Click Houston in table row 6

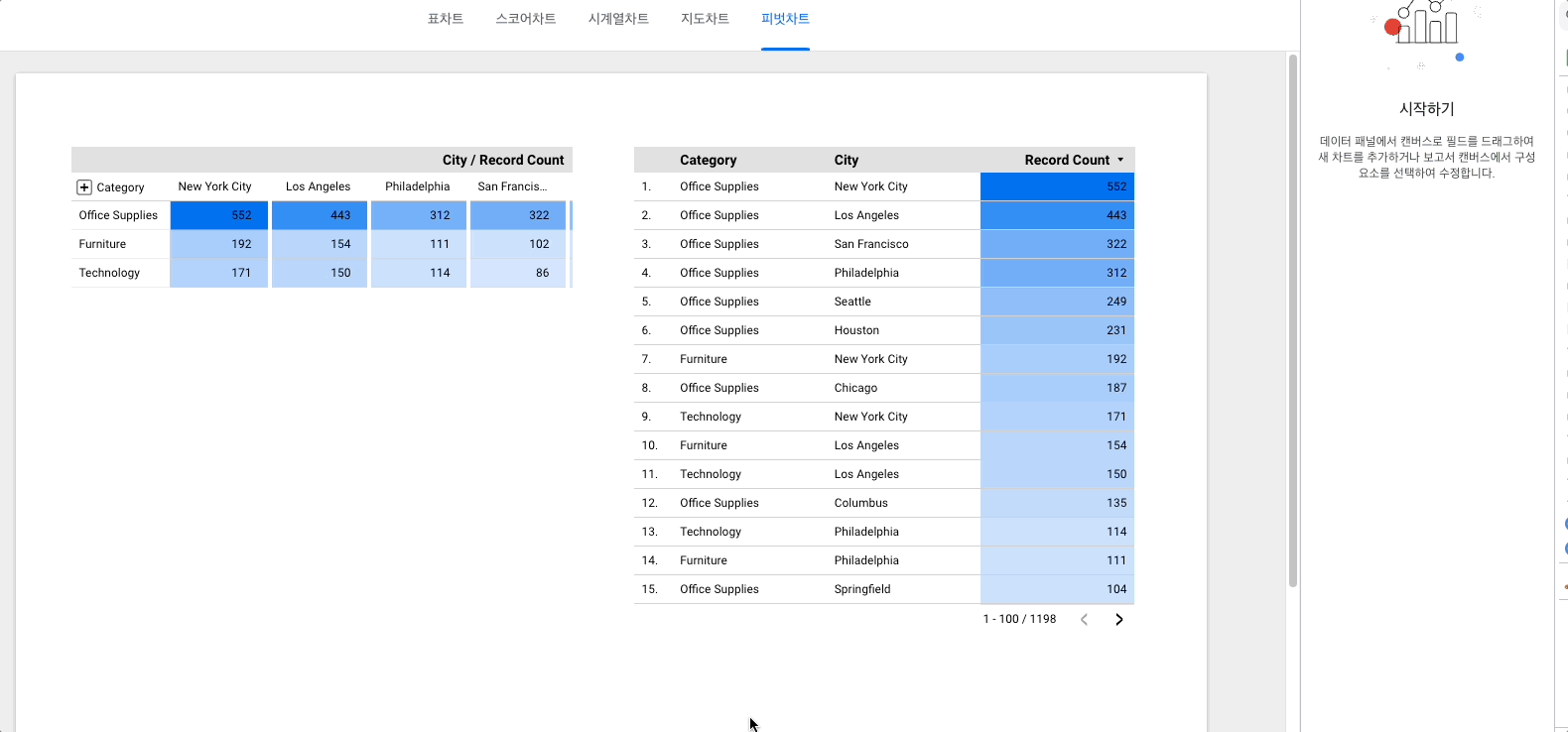click(x=856, y=330)
